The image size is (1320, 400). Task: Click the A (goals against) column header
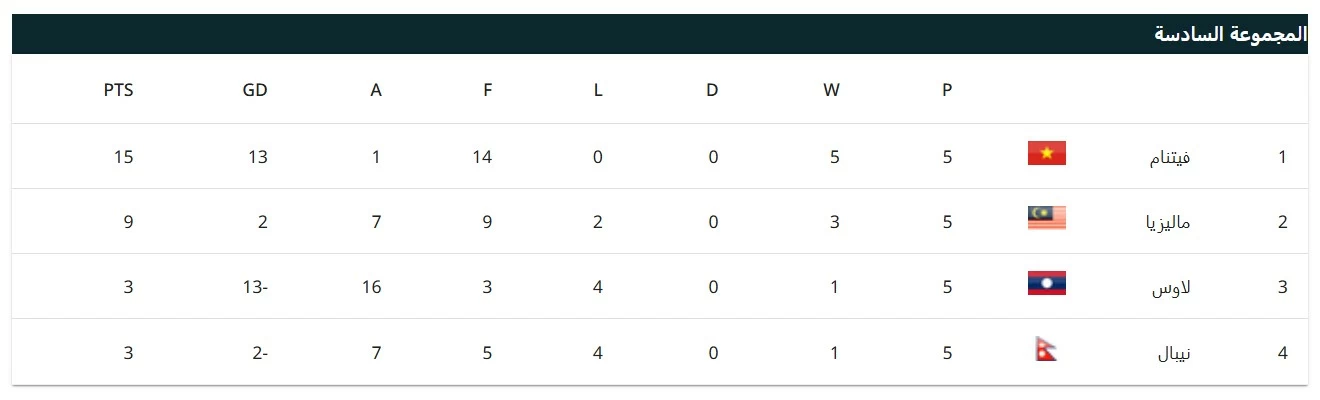click(x=376, y=89)
